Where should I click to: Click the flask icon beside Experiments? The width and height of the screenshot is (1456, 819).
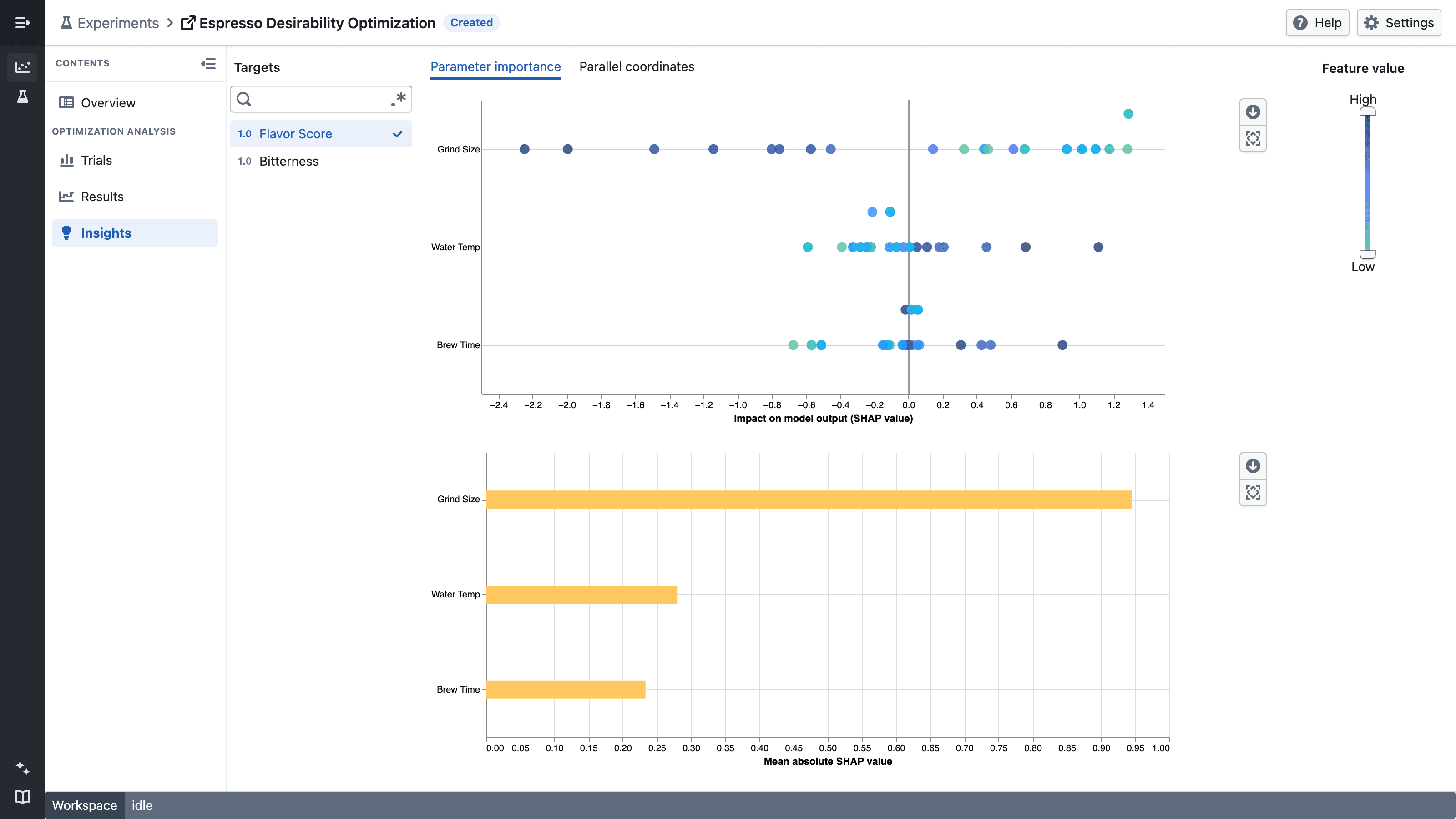tap(66, 23)
